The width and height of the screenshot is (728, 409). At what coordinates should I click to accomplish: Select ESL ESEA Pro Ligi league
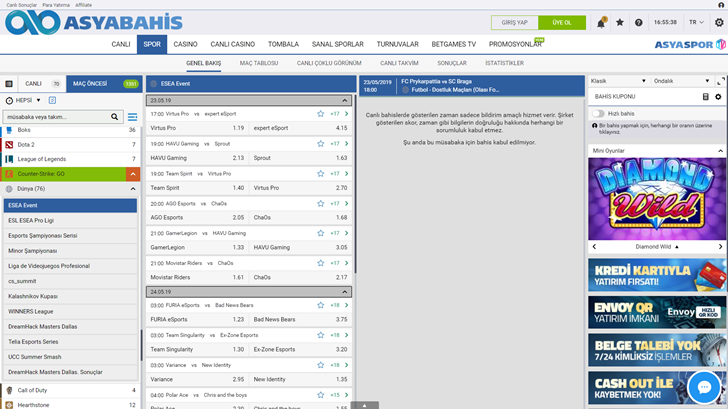point(71,221)
